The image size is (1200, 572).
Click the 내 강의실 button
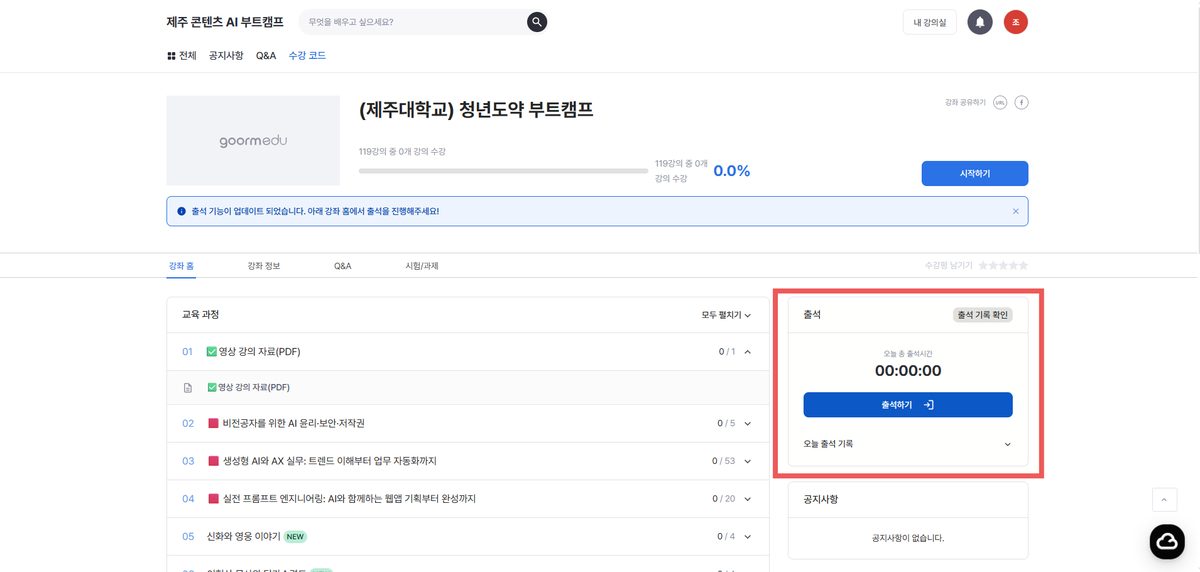tap(930, 22)
